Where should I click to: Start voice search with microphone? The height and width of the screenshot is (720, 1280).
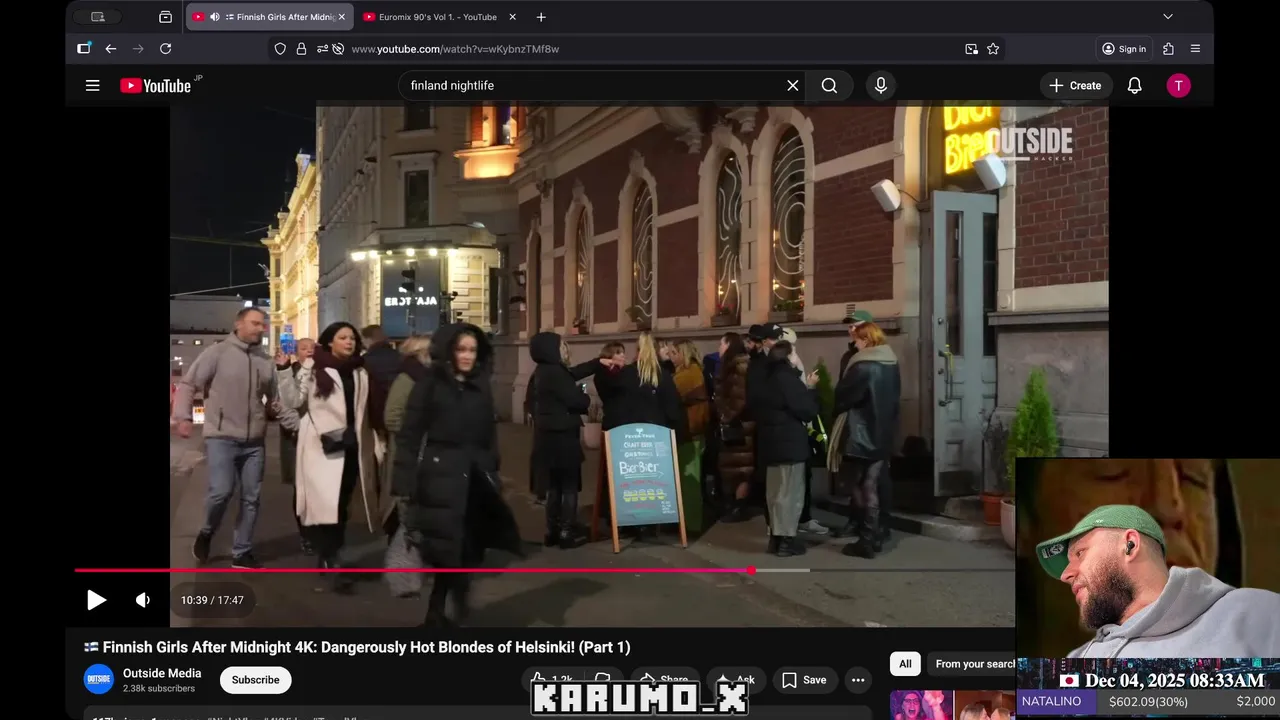(x=881, y=86)
